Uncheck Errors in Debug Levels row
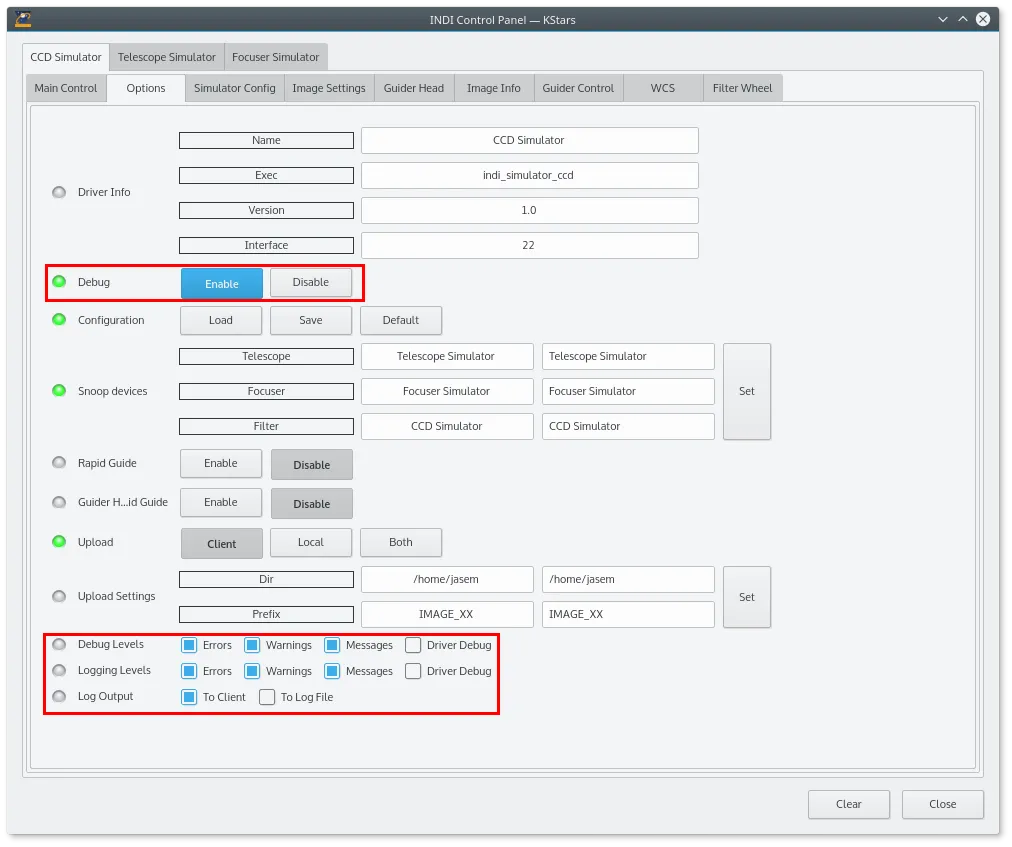Image resolution: width=1012 pixels, height=847 pixels. [x=189, y=645]
